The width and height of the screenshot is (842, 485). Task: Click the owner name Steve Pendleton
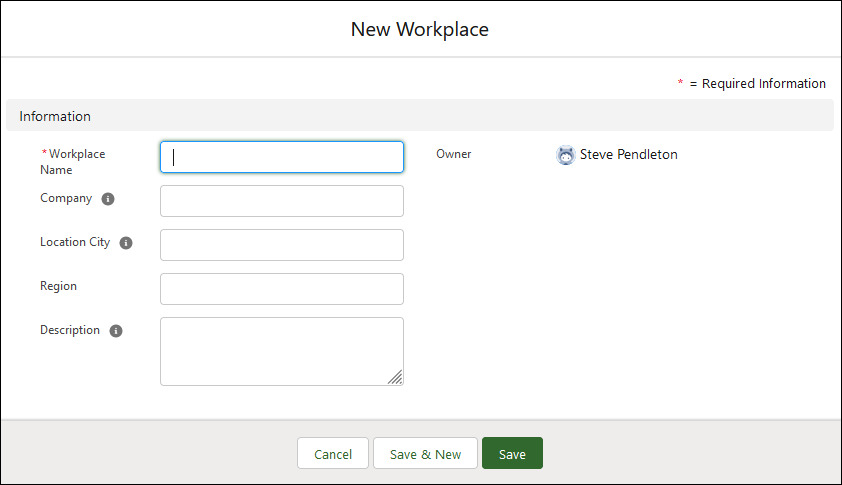pyautogui.click(x=628, y=155)
